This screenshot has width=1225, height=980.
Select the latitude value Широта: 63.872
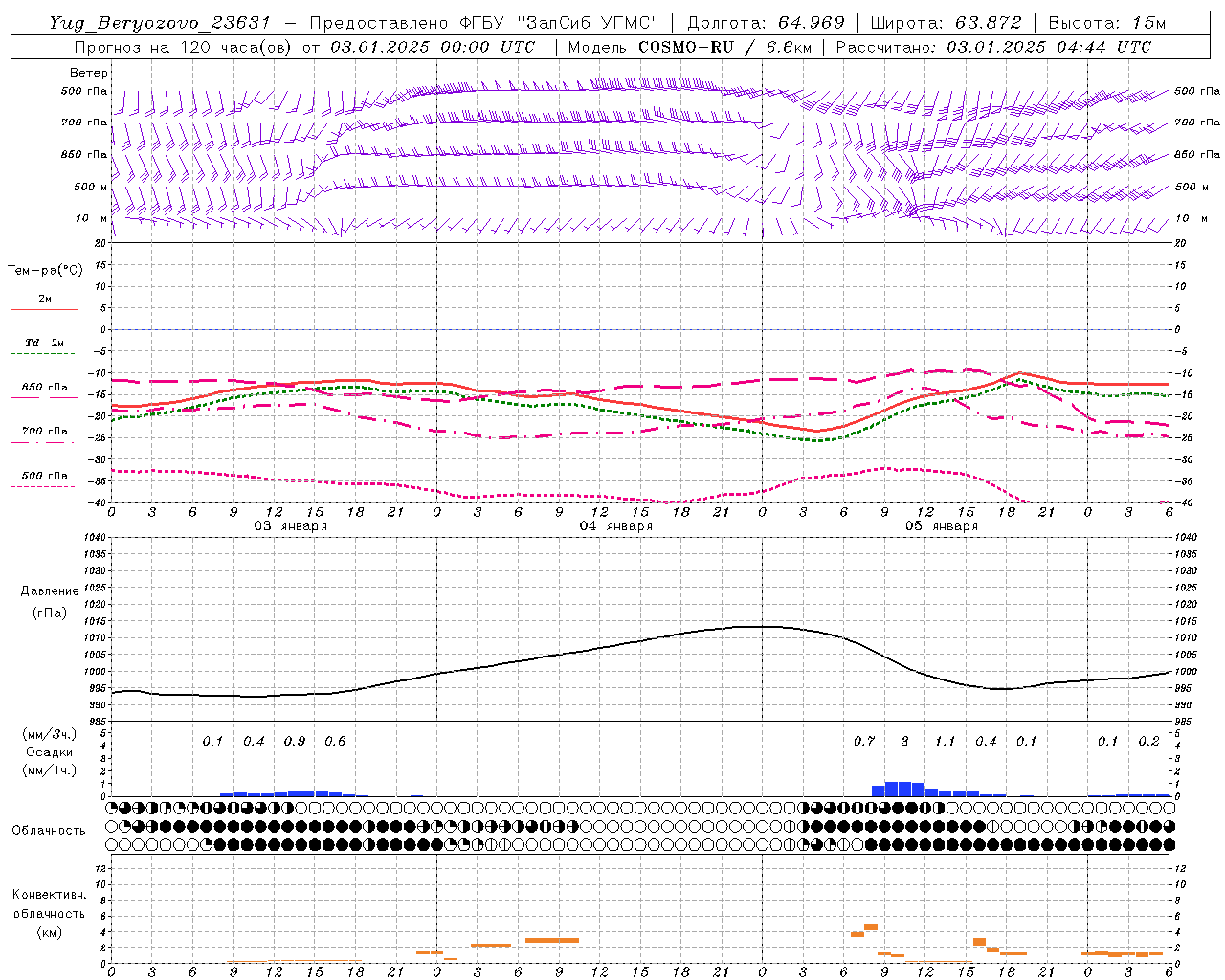click(x=946, y=23)
